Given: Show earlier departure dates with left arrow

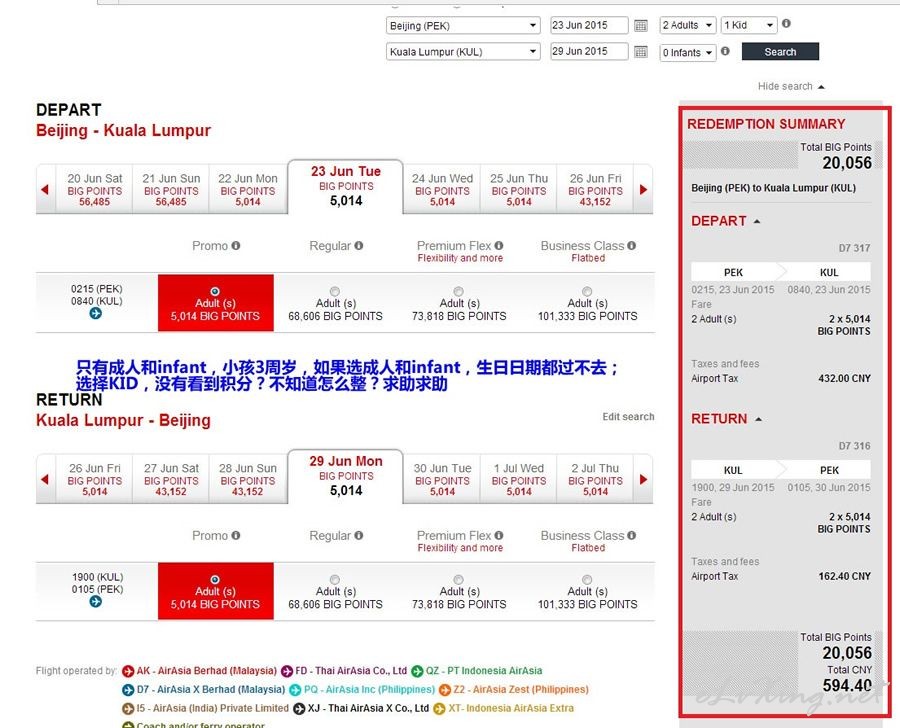Looking at the screenshot, I should click(45, 189).
